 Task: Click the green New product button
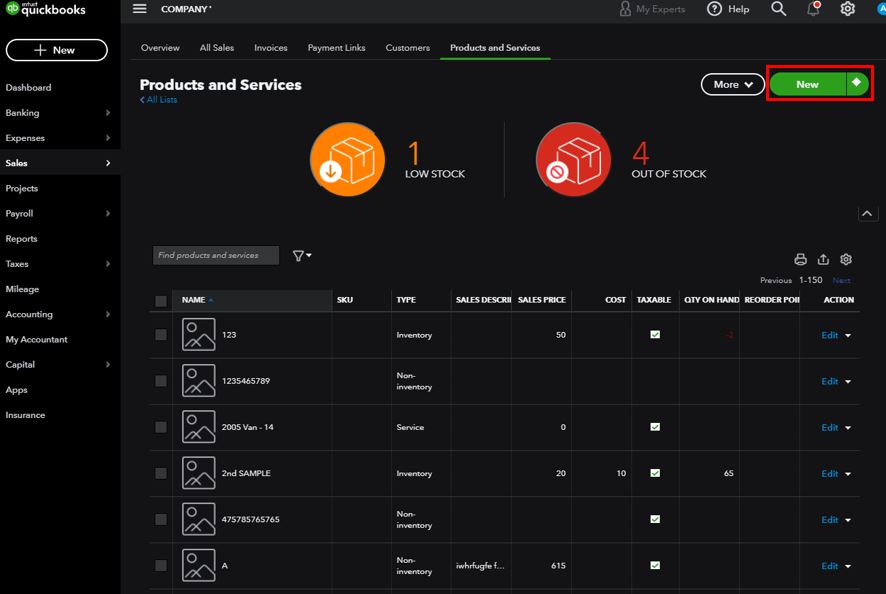tap(807, 85)
